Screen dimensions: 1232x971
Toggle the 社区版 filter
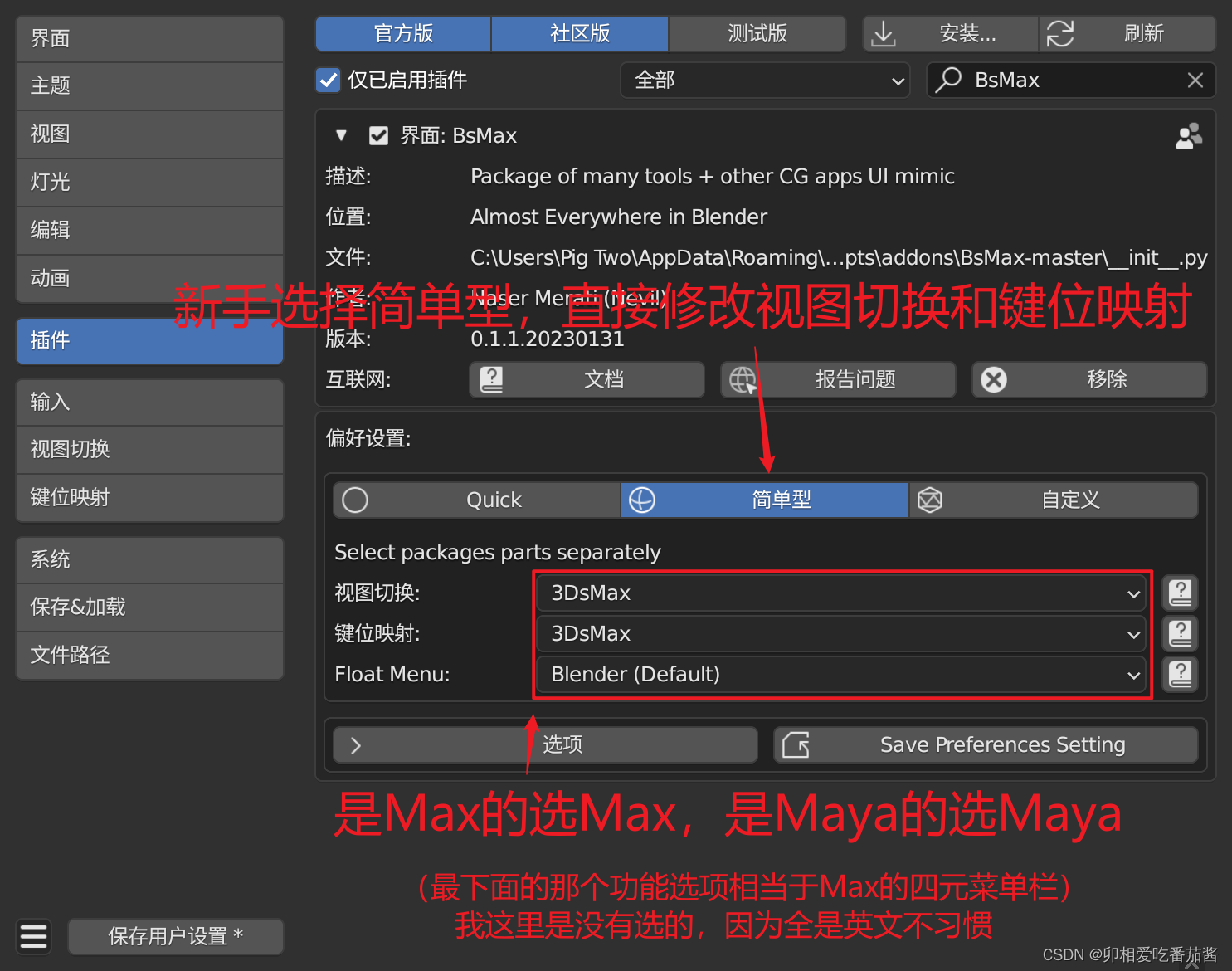(580, 34)
